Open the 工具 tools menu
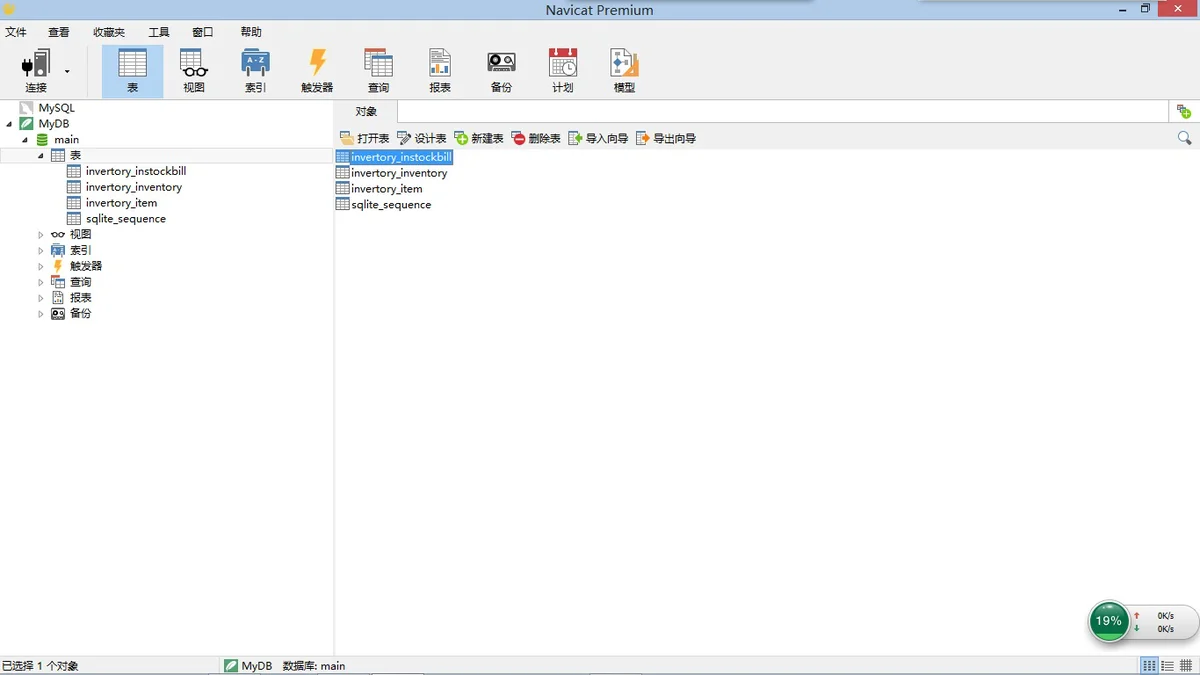The height and width of the screenshot is (675, 1200). point(159,32)
